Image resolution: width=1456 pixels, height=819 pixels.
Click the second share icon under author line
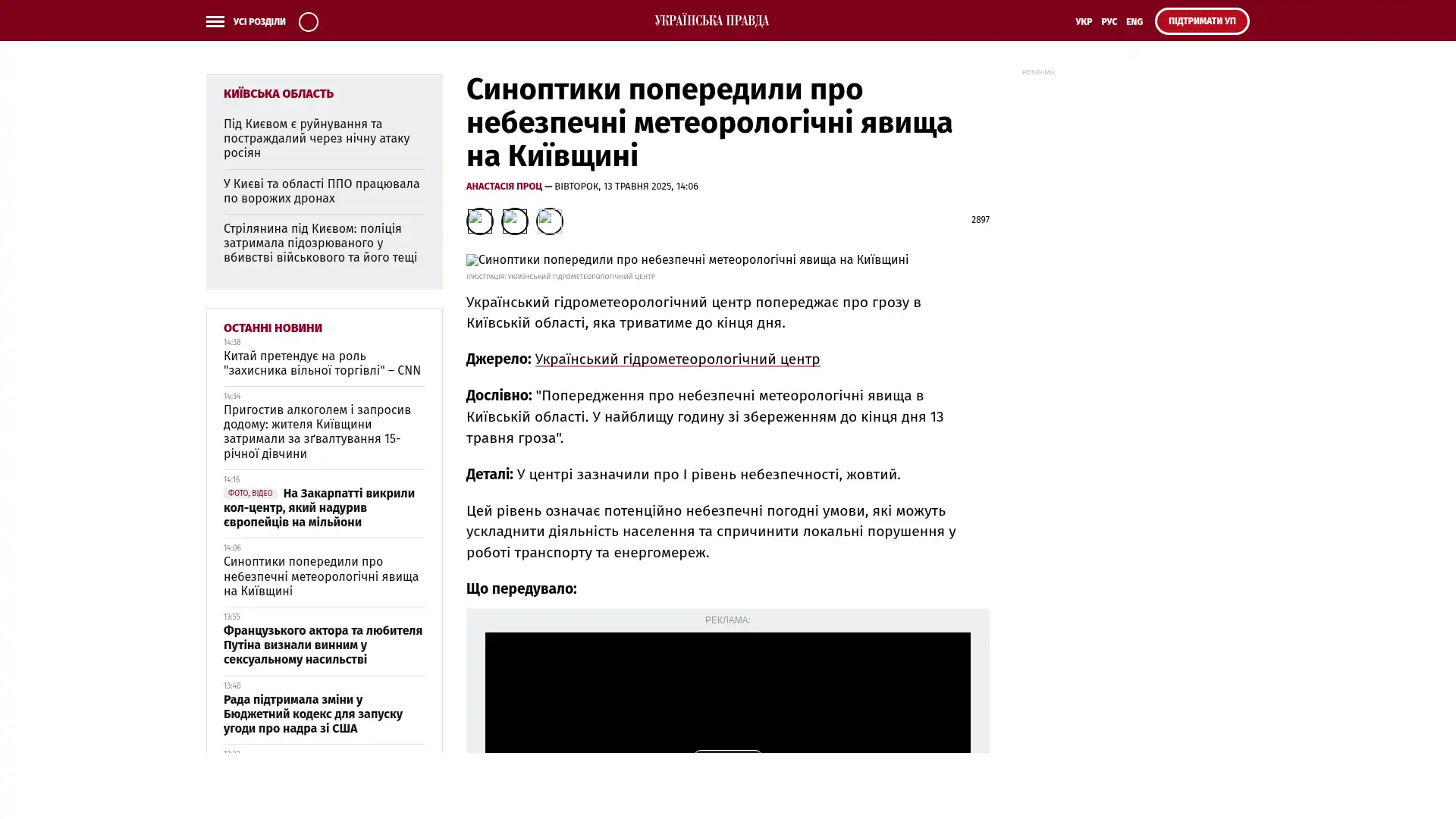tap(515, 221)
